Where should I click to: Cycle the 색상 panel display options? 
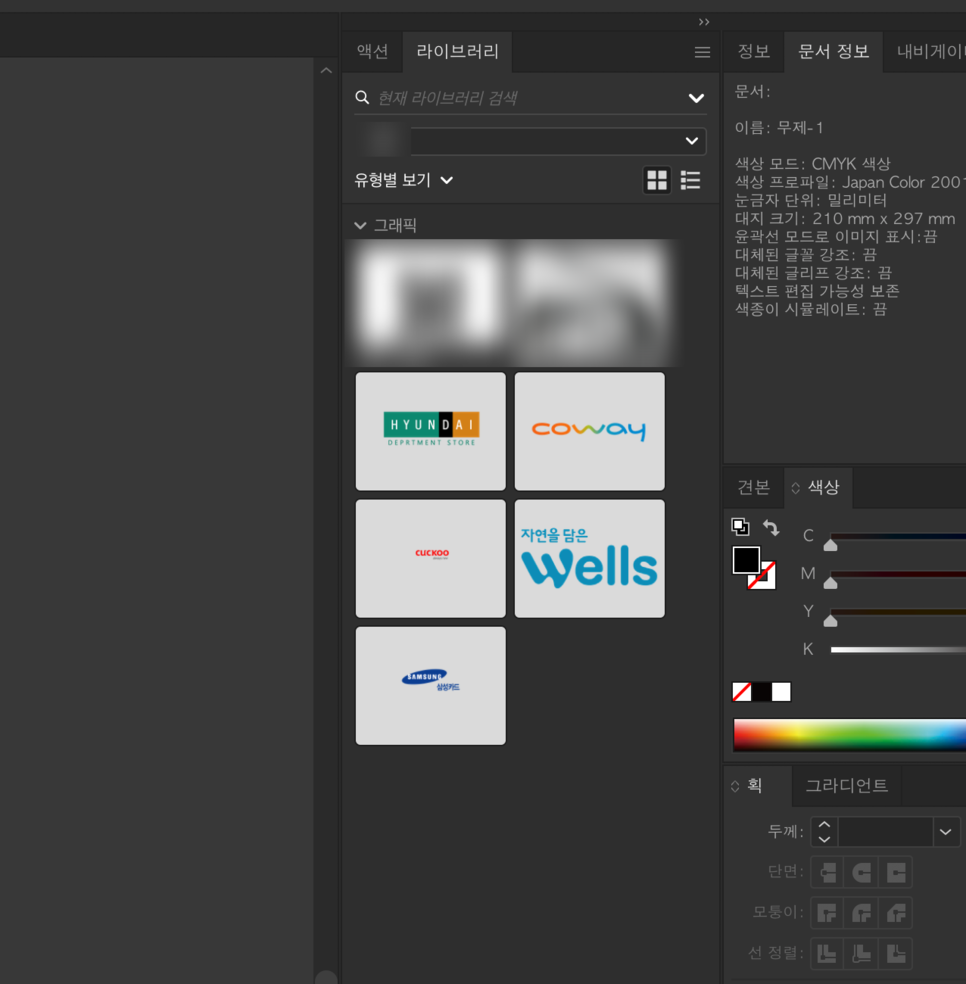tap(795, 488)
